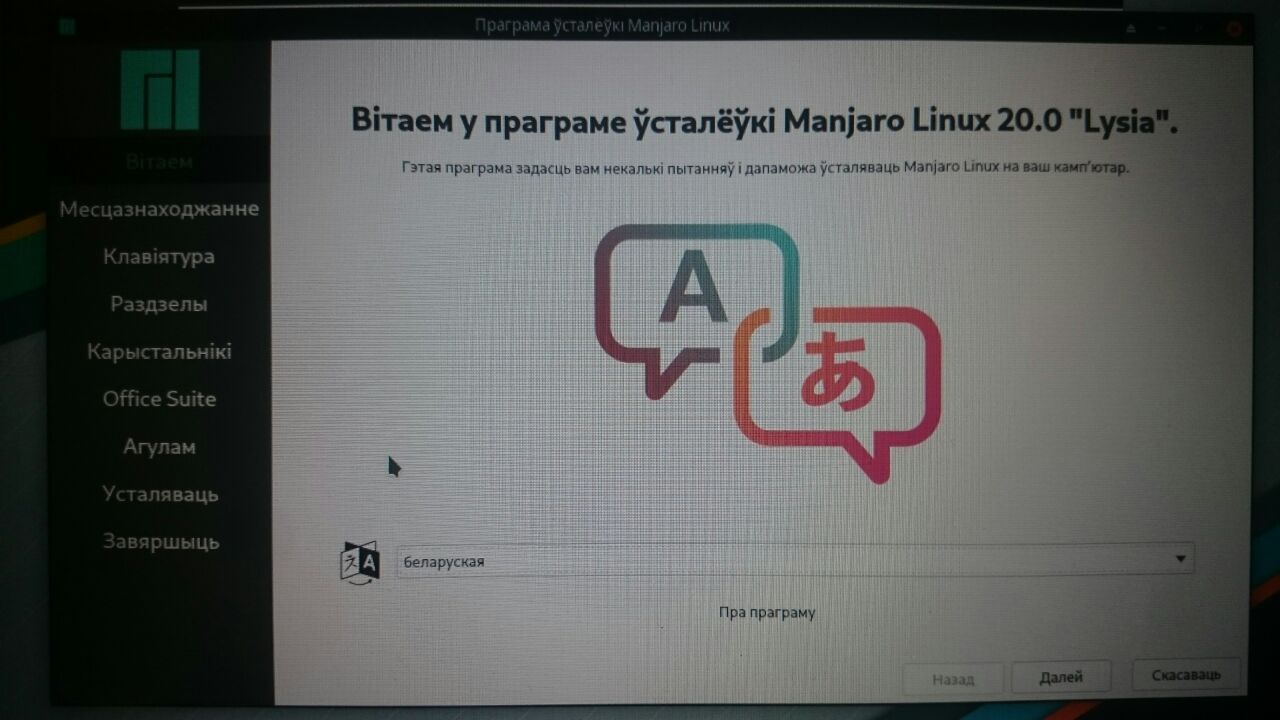
Task: Click the Назад button
Action: click(953, 679)
